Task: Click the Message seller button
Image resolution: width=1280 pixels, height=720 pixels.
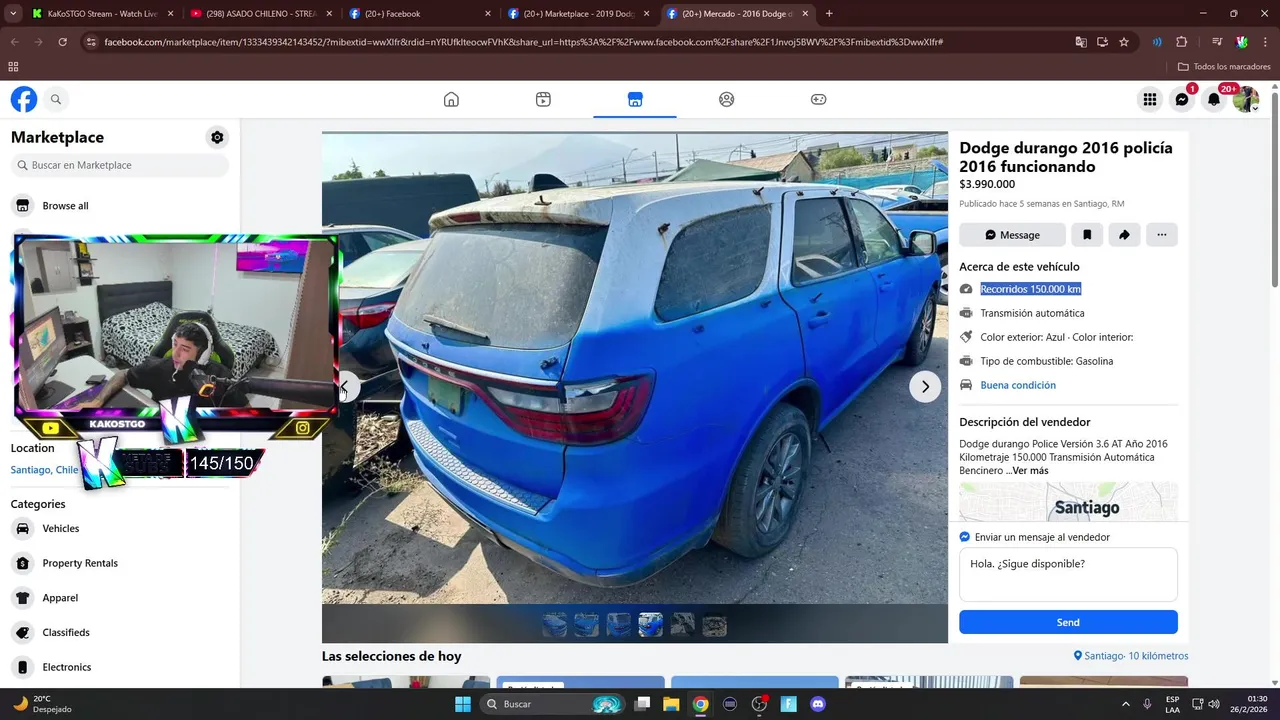Action: [1012, 235]
